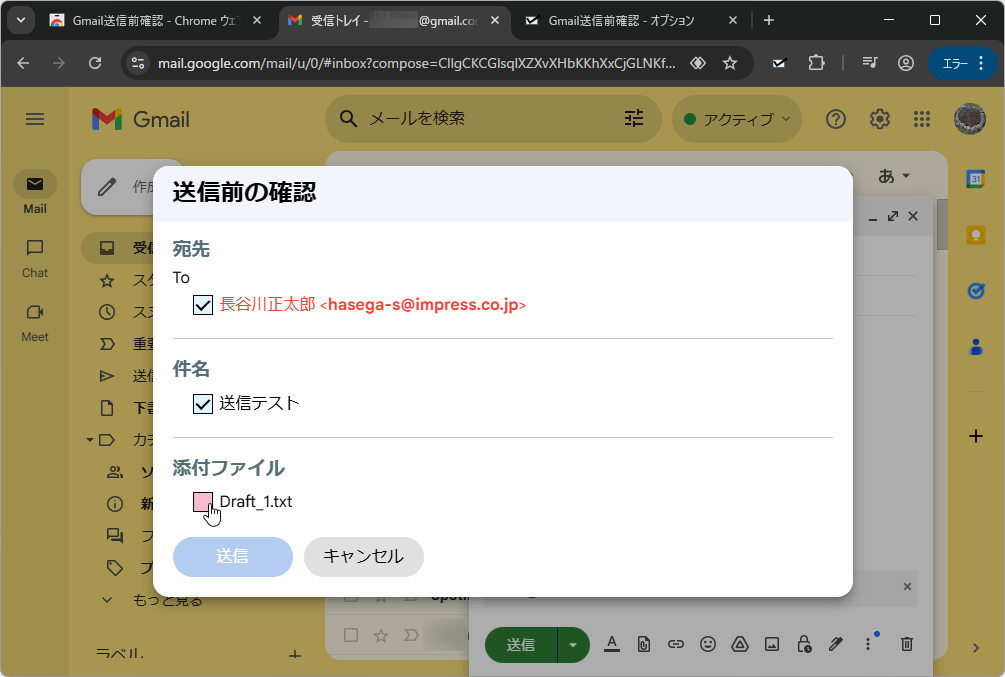
Task: Toggle confidential mode with the lock icon
Action: coord(804,644)
